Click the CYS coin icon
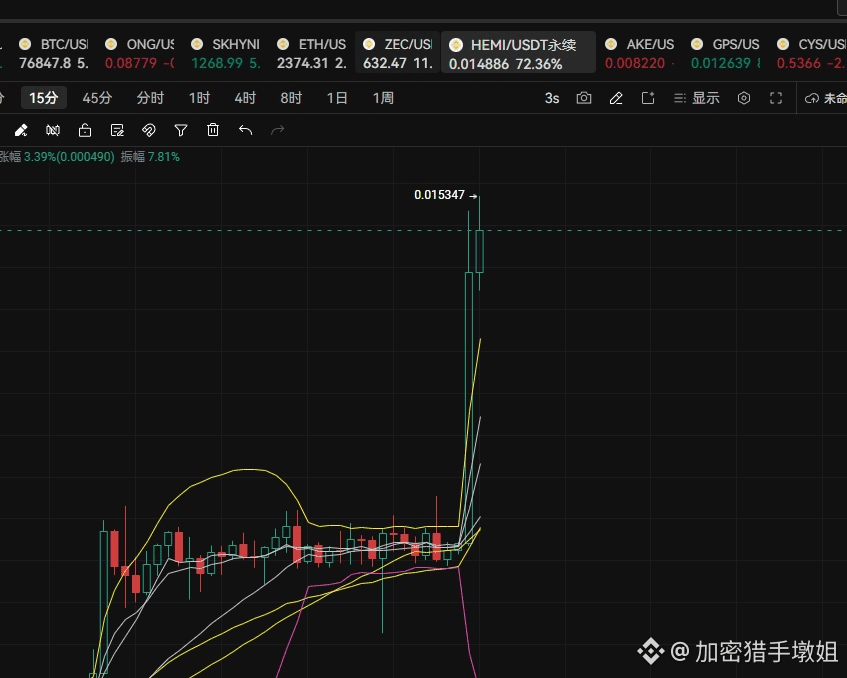 [783, 44]
